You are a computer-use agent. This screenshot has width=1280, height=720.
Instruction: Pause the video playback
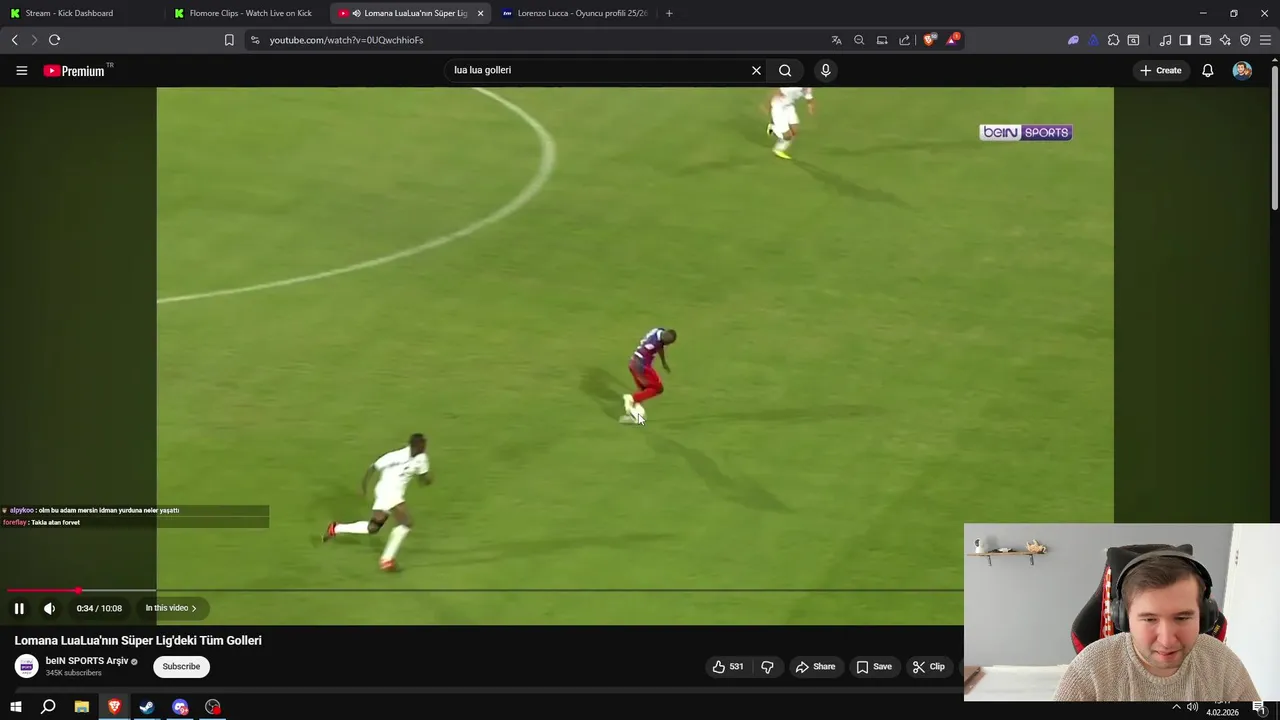click(19, 608)
